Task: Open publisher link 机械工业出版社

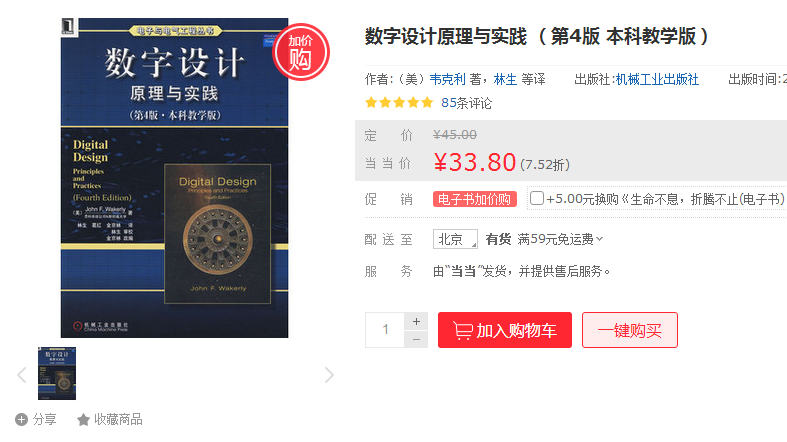Action: pyautogui.click(x=657, y=79)
